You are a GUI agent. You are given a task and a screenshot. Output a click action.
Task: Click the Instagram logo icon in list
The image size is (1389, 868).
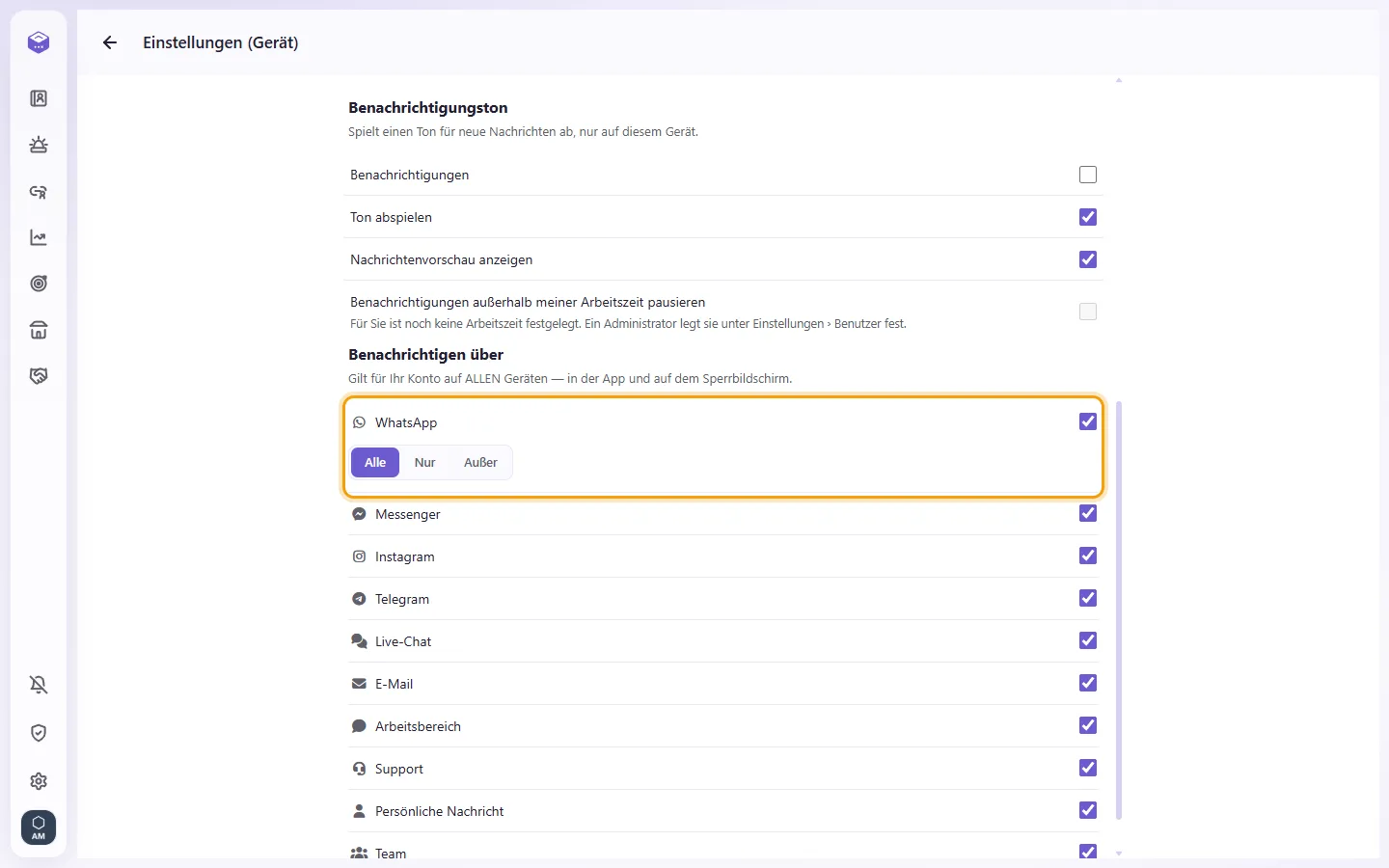point(359,556)
